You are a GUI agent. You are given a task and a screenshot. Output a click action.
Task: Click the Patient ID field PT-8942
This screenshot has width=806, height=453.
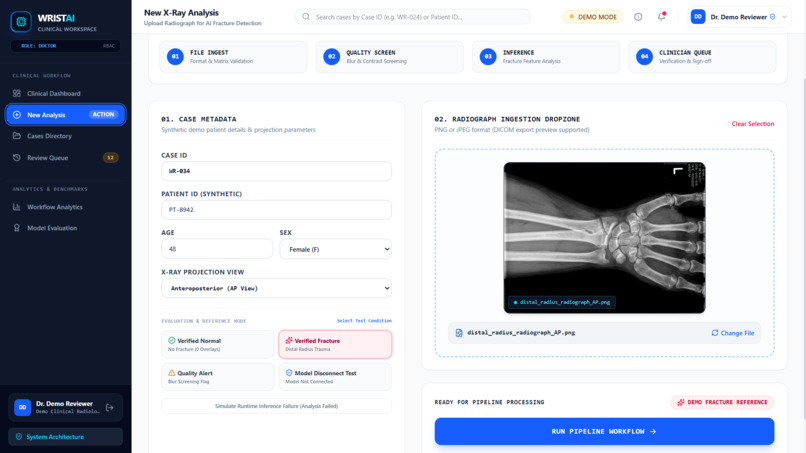click(x=277, y=210)
